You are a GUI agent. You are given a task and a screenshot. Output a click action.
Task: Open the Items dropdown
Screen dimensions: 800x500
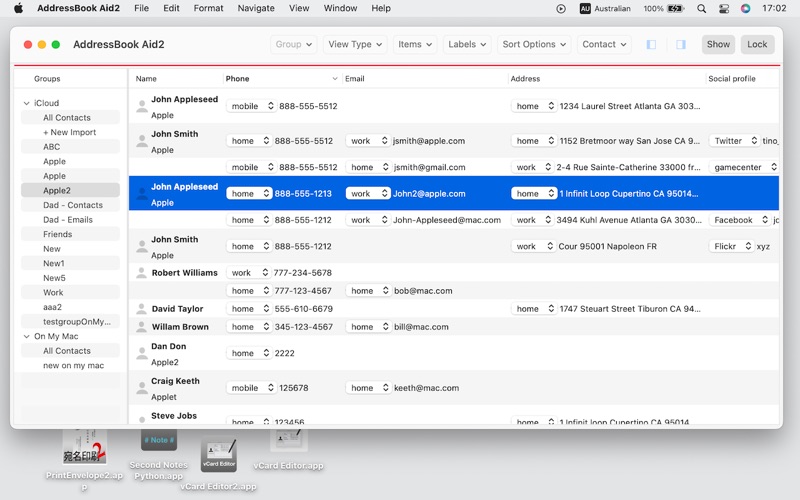coord(415,44)
